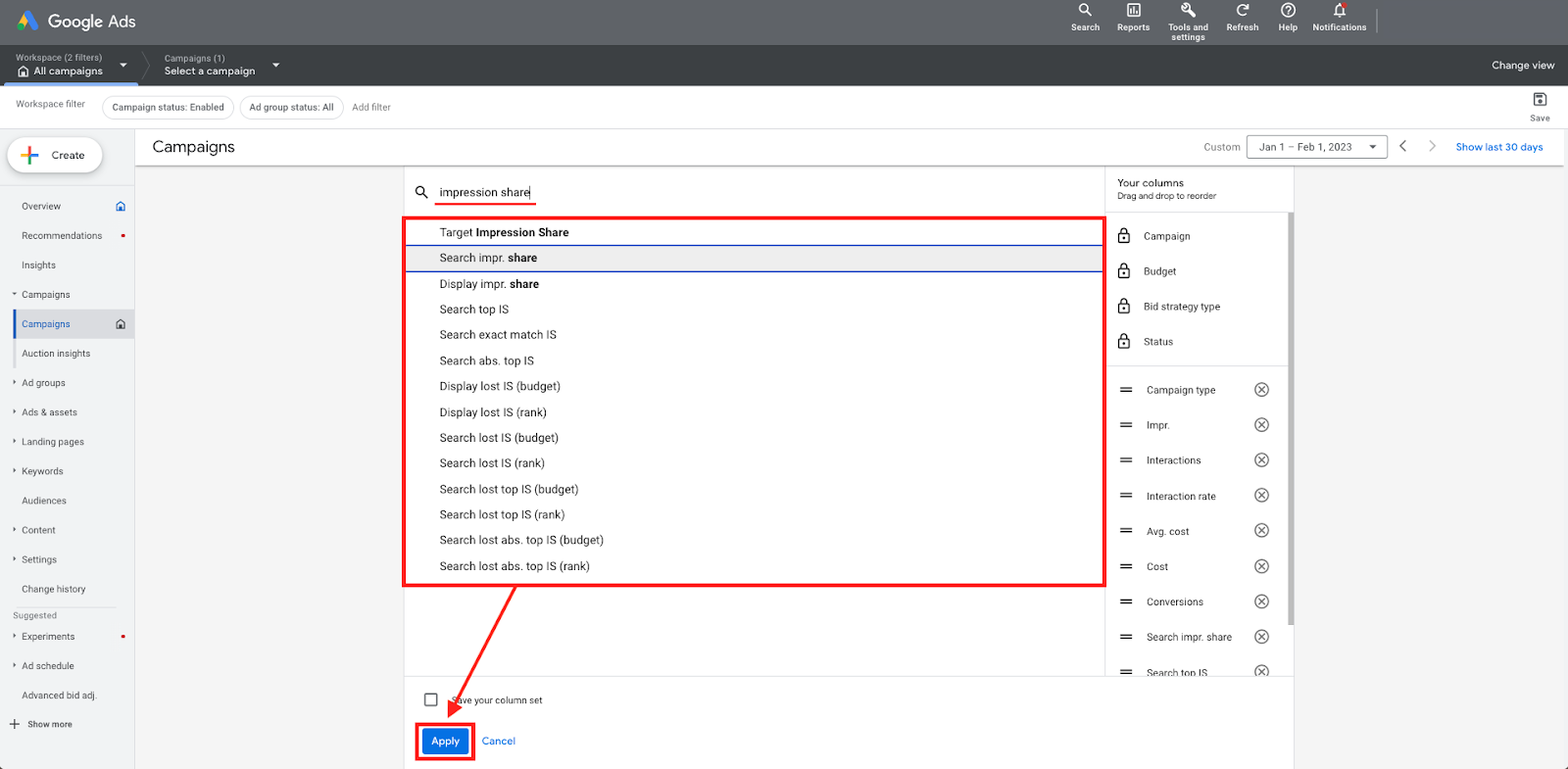Screen dimensions: 1568x769
Task: Remove Conversions column
Action: [1261, 601]
